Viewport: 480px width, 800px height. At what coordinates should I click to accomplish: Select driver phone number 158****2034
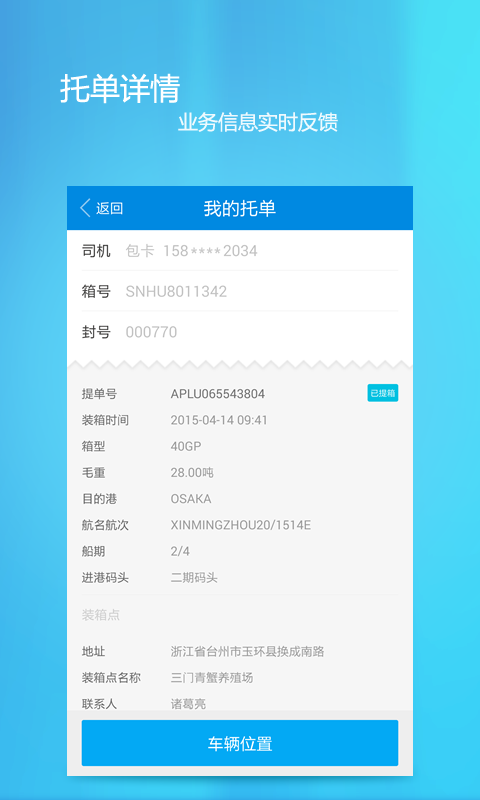pos(210,251)
